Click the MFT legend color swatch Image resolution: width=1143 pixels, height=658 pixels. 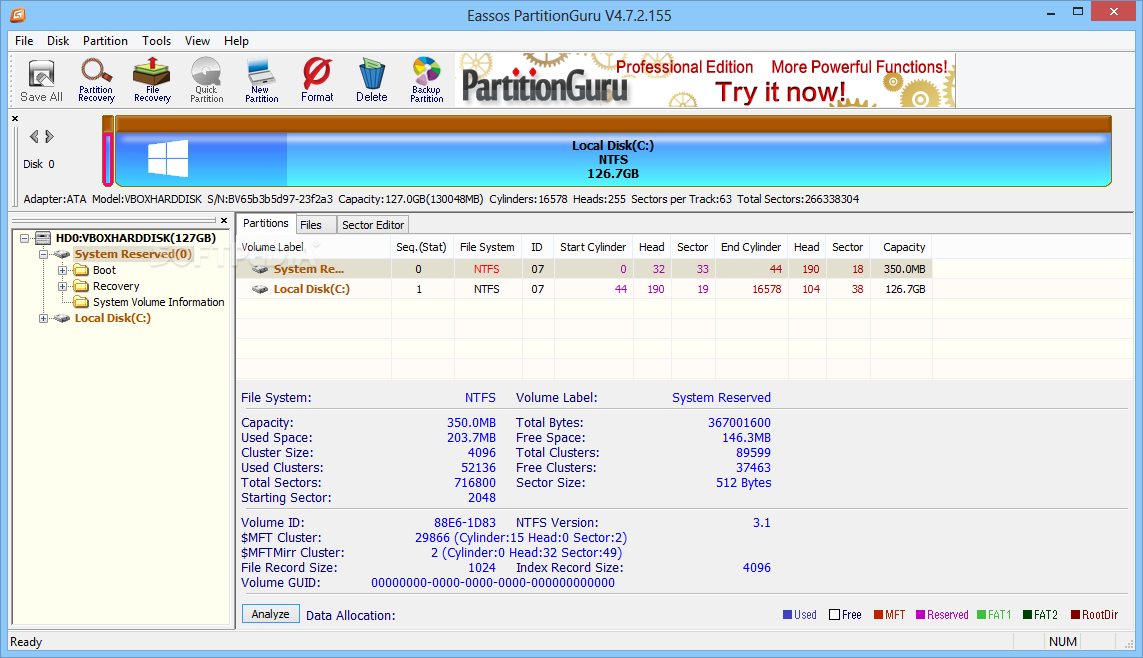878,615
